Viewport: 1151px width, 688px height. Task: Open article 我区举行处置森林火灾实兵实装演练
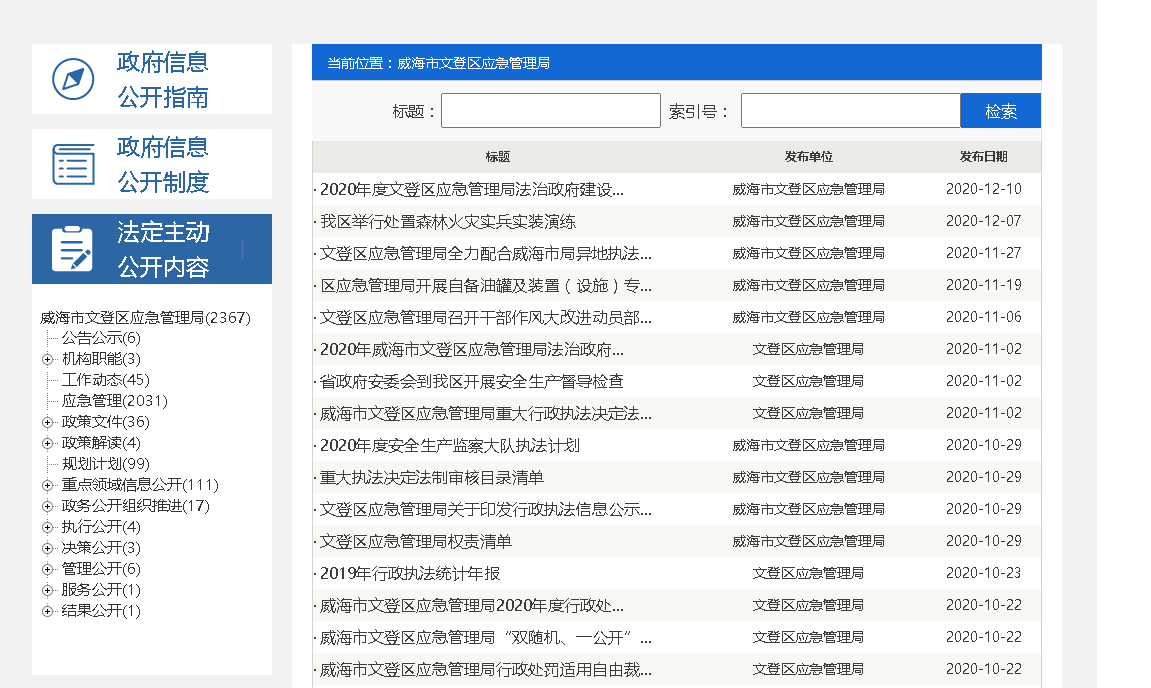pos(447,221)
